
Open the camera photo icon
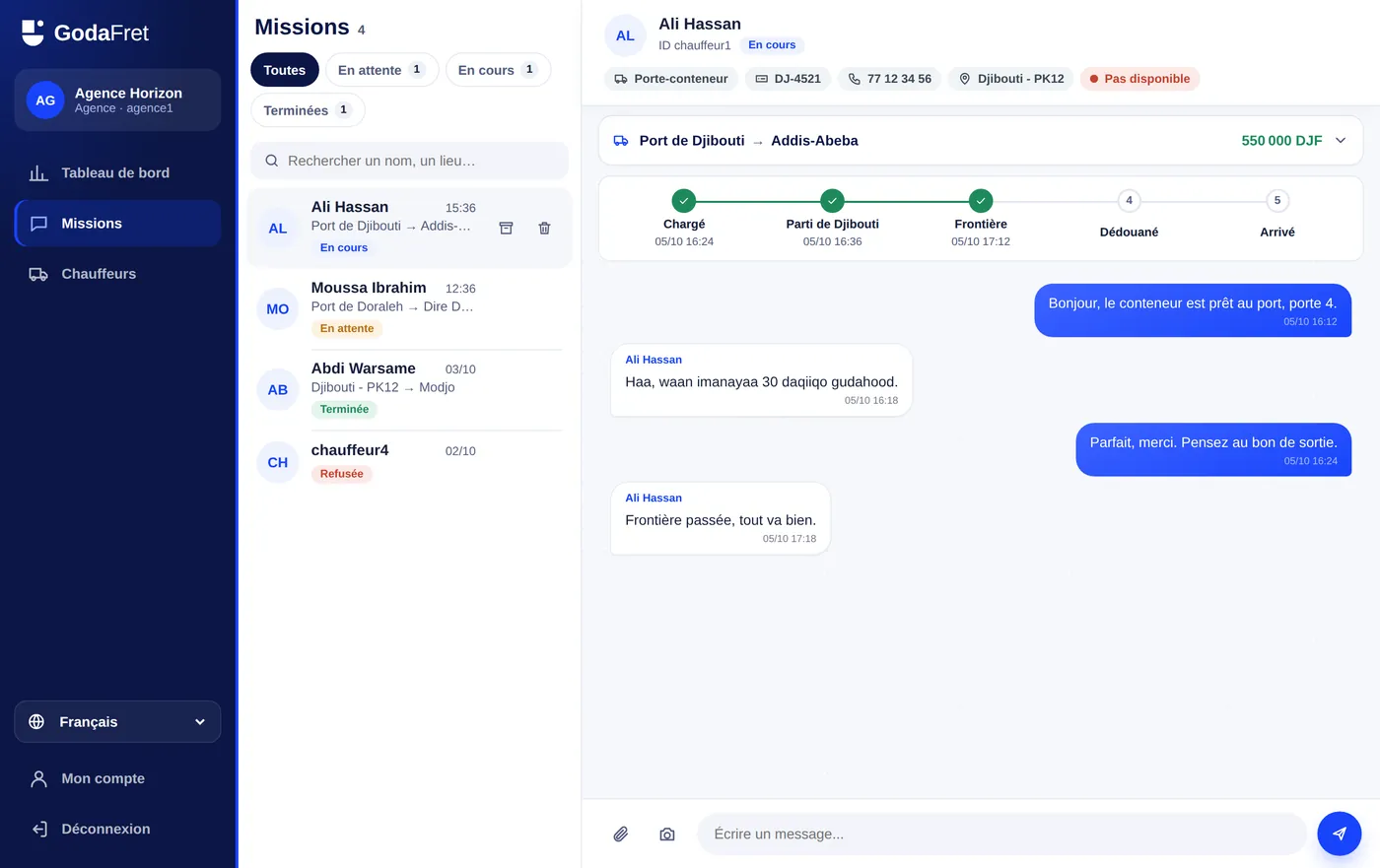click(x=667, y=835)
